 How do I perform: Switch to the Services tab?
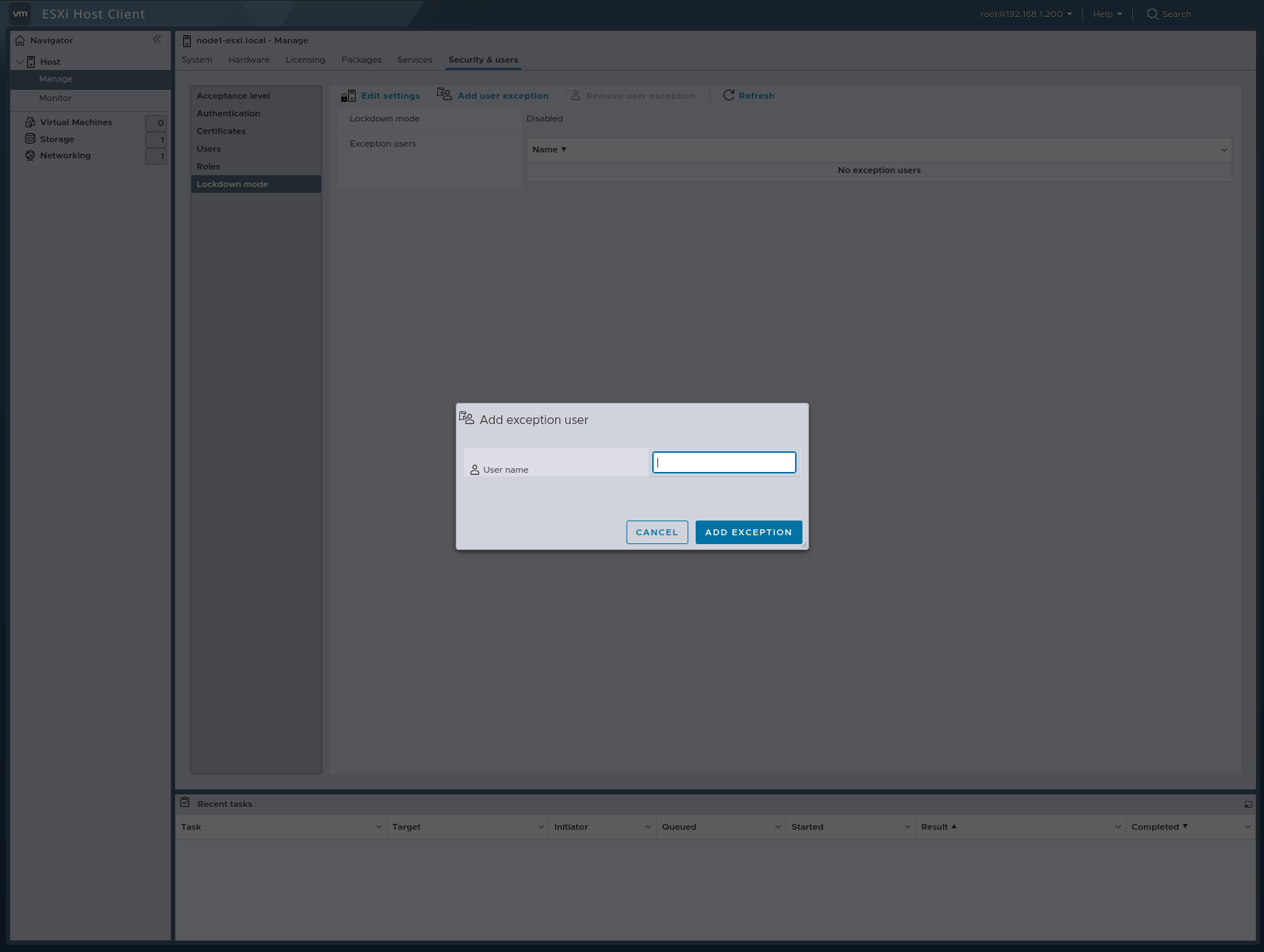click(x=414, y=60)
